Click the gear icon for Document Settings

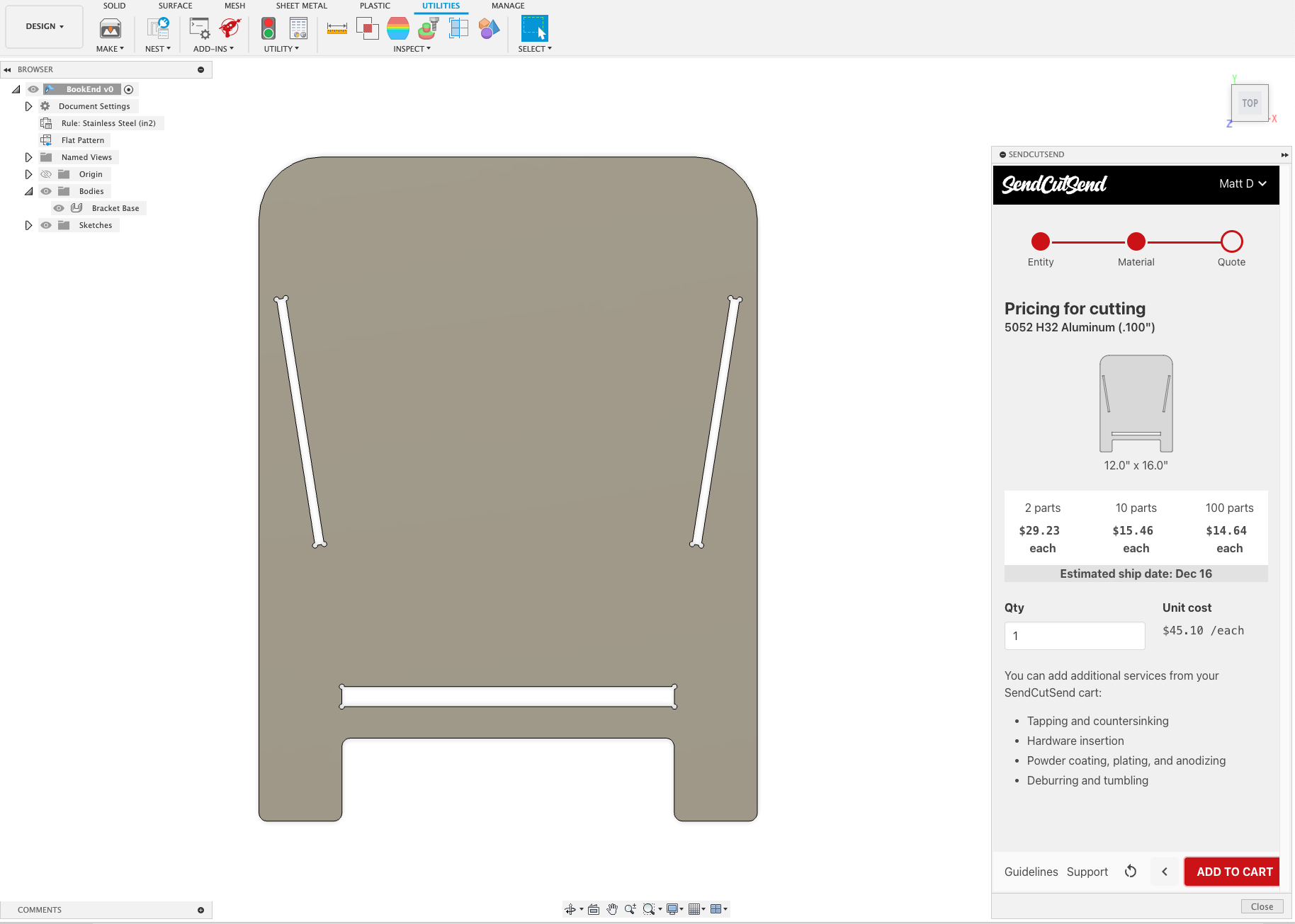click(45, 106)
